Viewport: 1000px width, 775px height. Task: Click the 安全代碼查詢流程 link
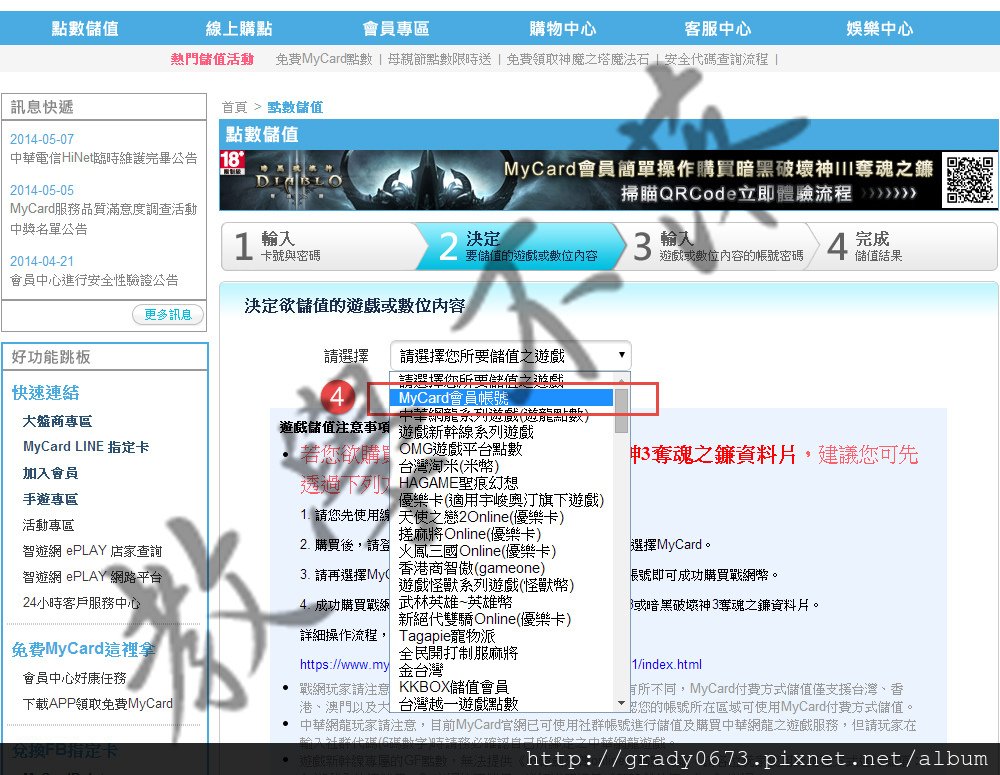pyautogui.click(x=716, y=59)
